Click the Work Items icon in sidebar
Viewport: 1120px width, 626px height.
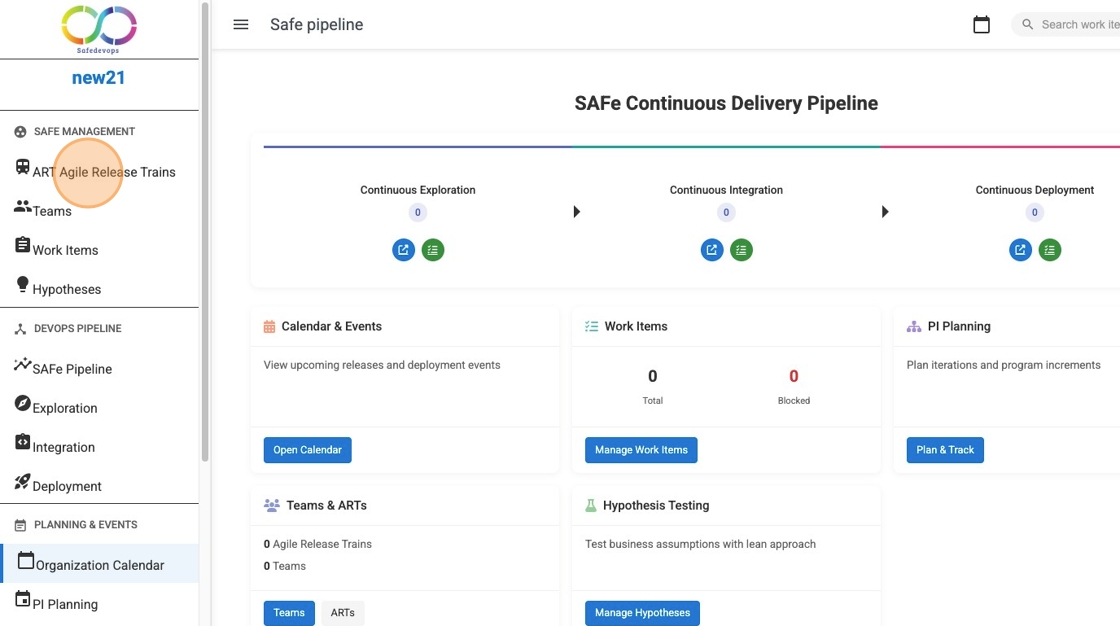click(x=22, y=244)
